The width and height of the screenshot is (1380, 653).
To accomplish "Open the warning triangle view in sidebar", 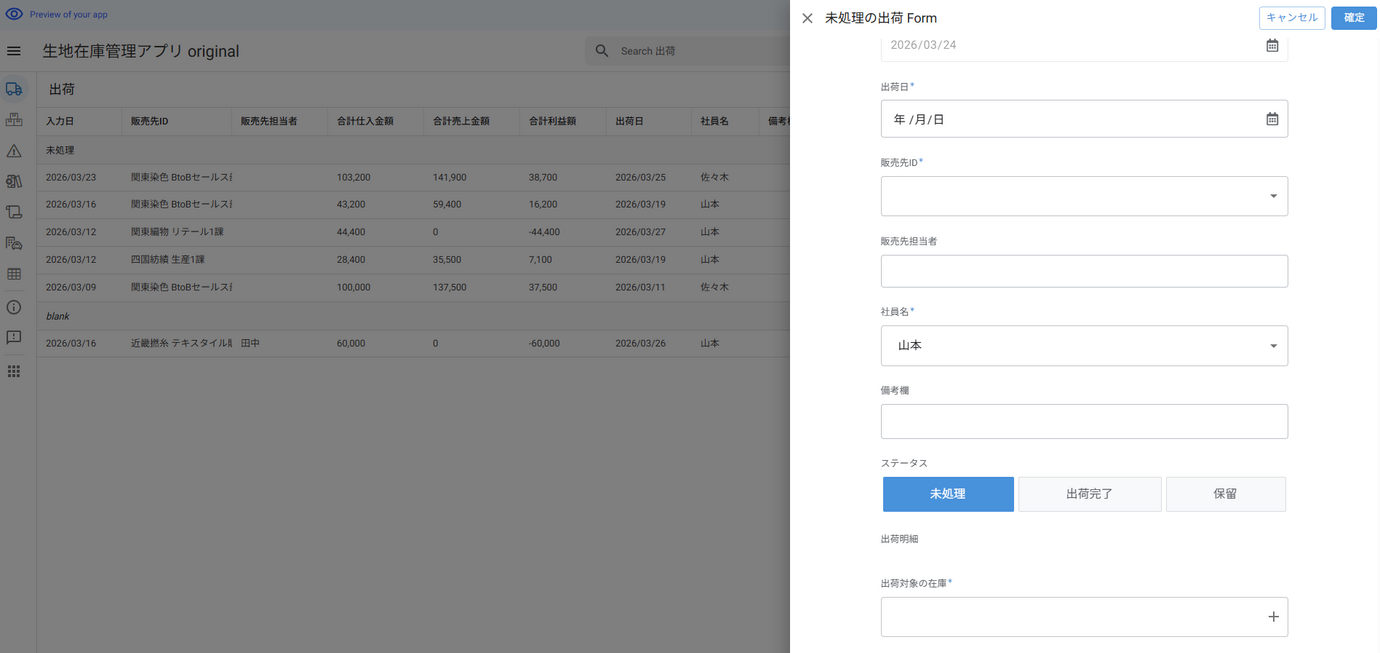I will (14, 151).
